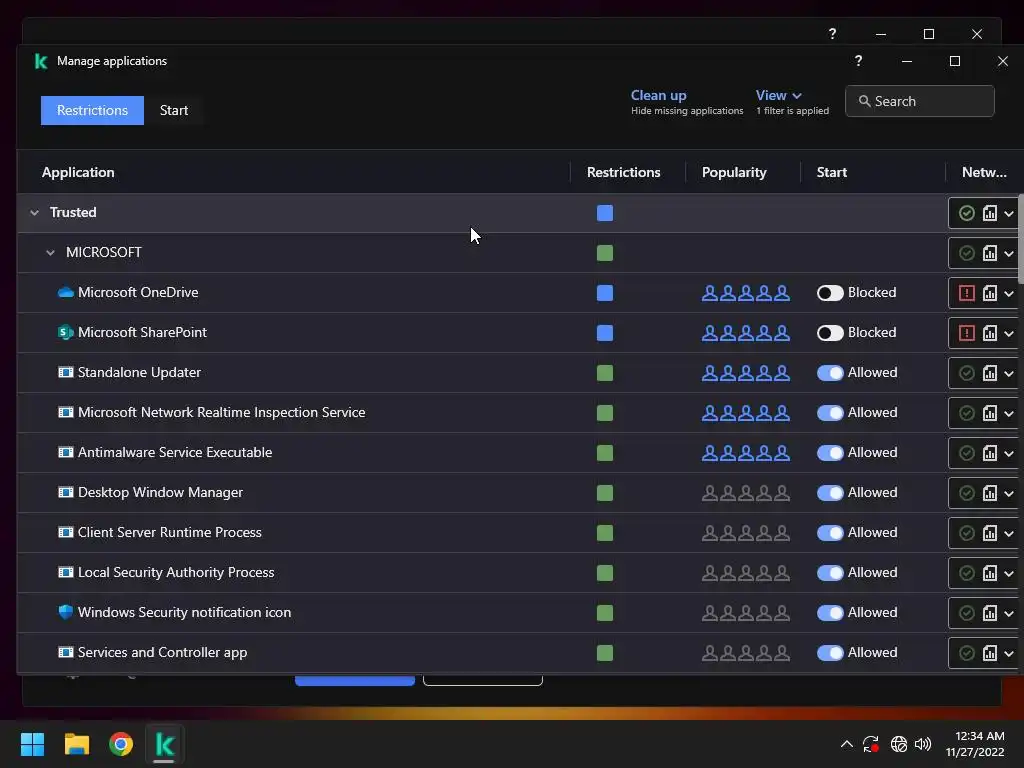Click the Microsoft OneDrive cloud icon
The height and width of the screenshot is (768, 1024).
(x=65, y=293)
